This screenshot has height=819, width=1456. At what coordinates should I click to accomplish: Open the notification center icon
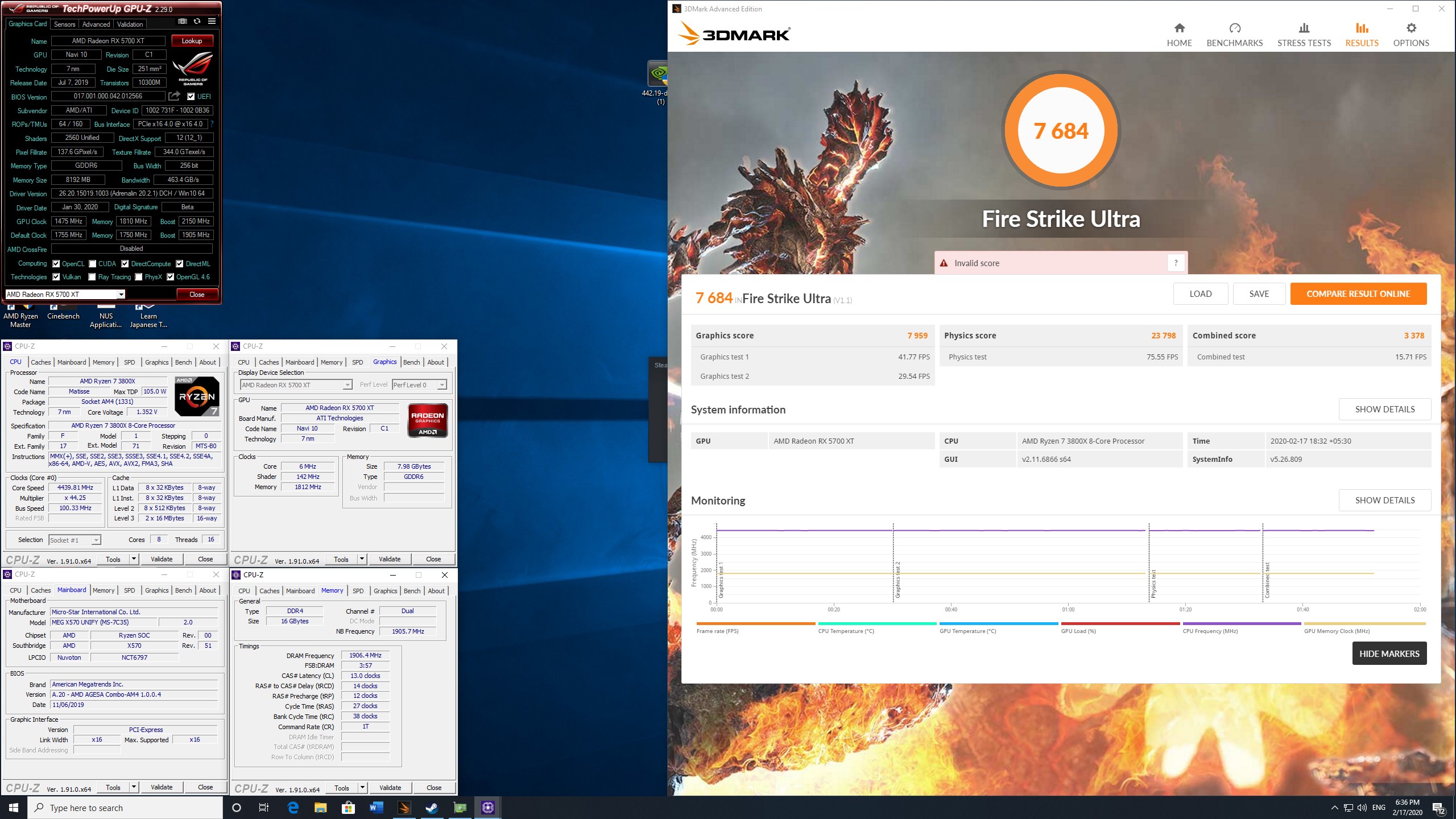pos(1439,808)
